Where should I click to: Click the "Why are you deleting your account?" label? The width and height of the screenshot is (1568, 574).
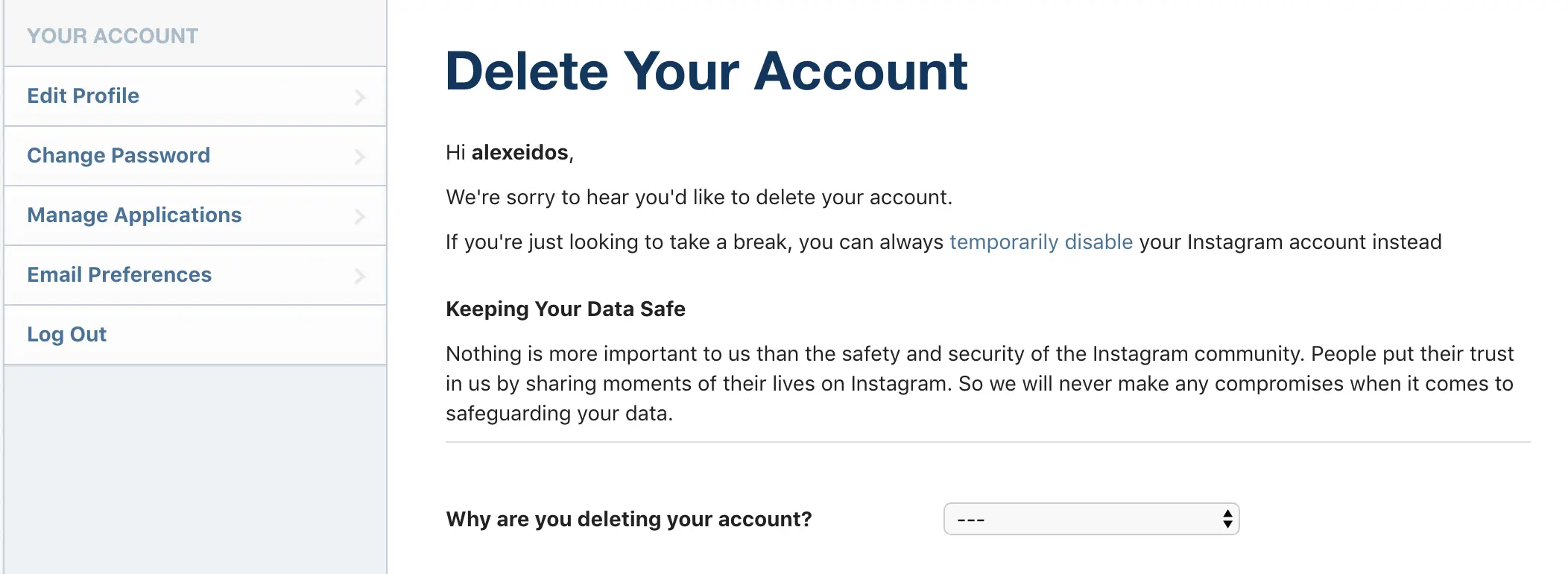click(x=628, y=519)
